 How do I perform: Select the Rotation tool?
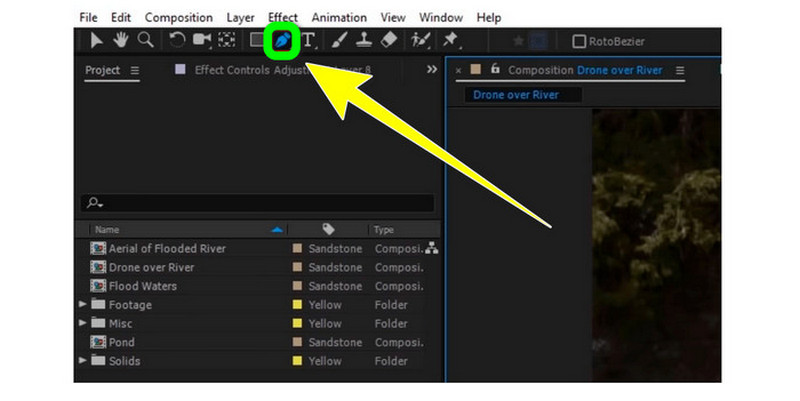[x=177, y=40]
